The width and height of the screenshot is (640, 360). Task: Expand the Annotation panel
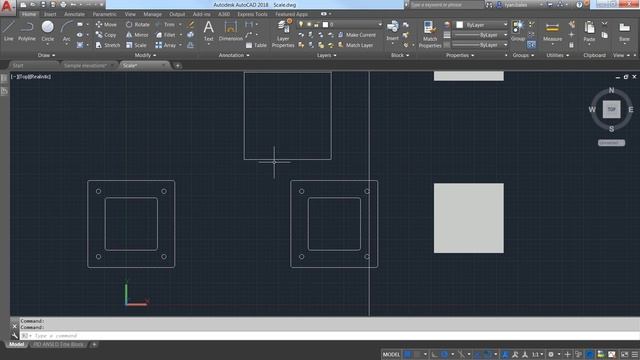(234, 55)
